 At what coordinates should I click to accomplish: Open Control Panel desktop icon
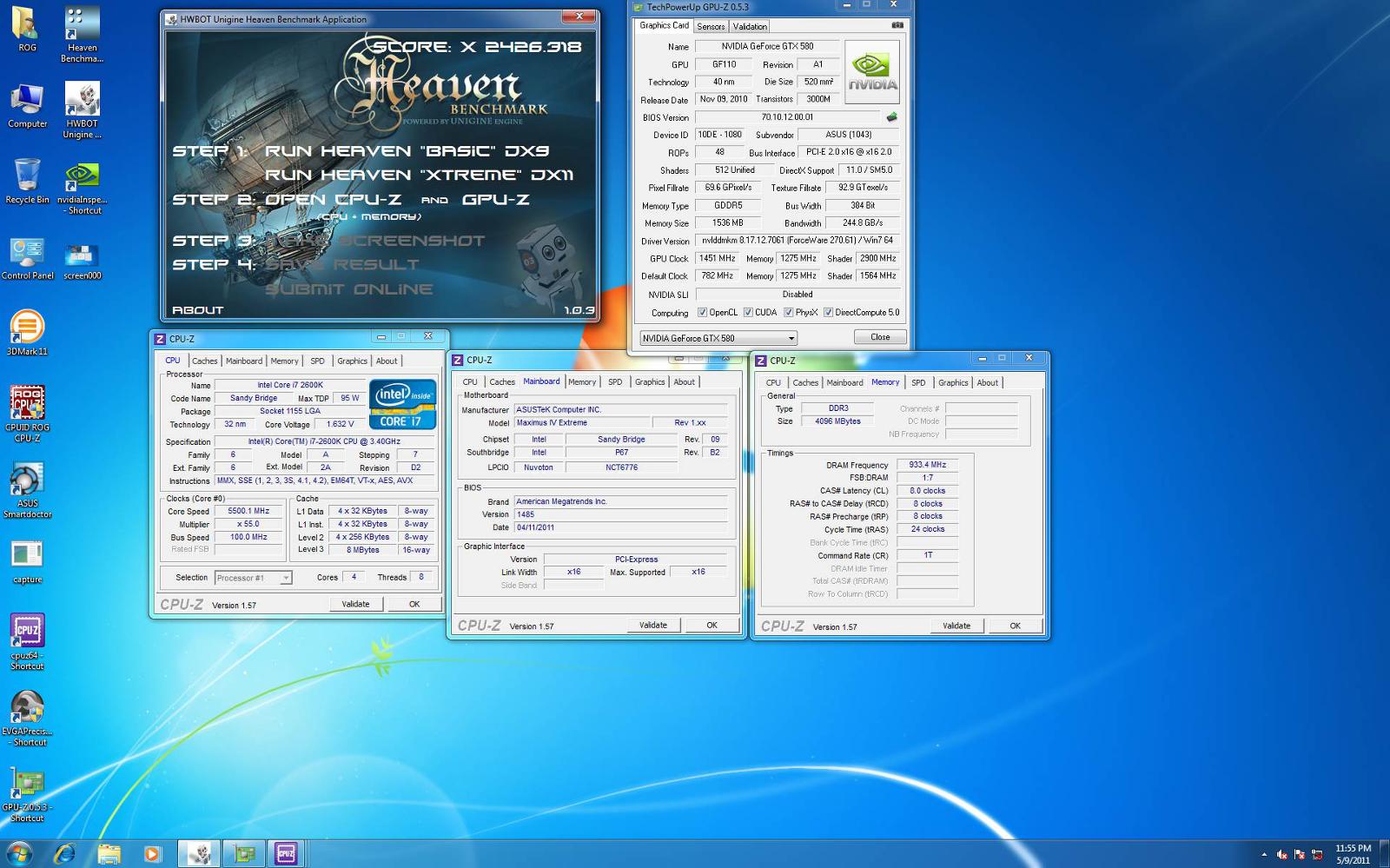tap(27, 258)
